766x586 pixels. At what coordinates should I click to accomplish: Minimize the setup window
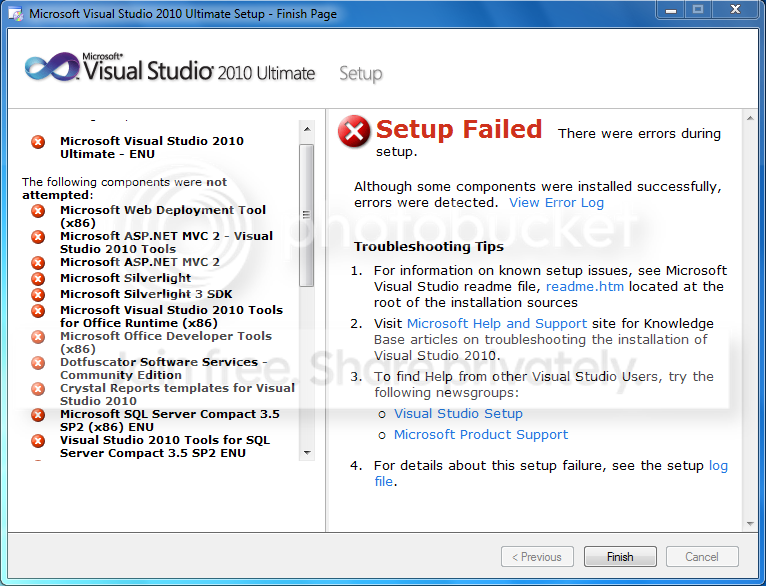(x=671, y=10)
